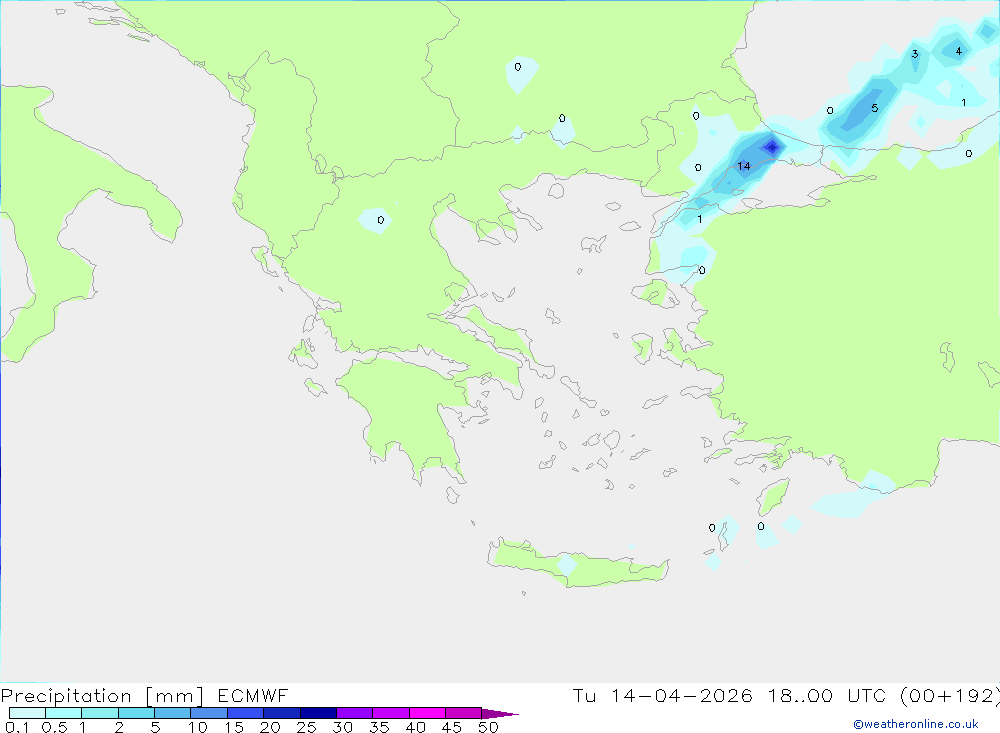This screenshot has height=733, width=1000.
Task: Pick the 30–35 mm violet legend swatch
Action: coord(355,713)
